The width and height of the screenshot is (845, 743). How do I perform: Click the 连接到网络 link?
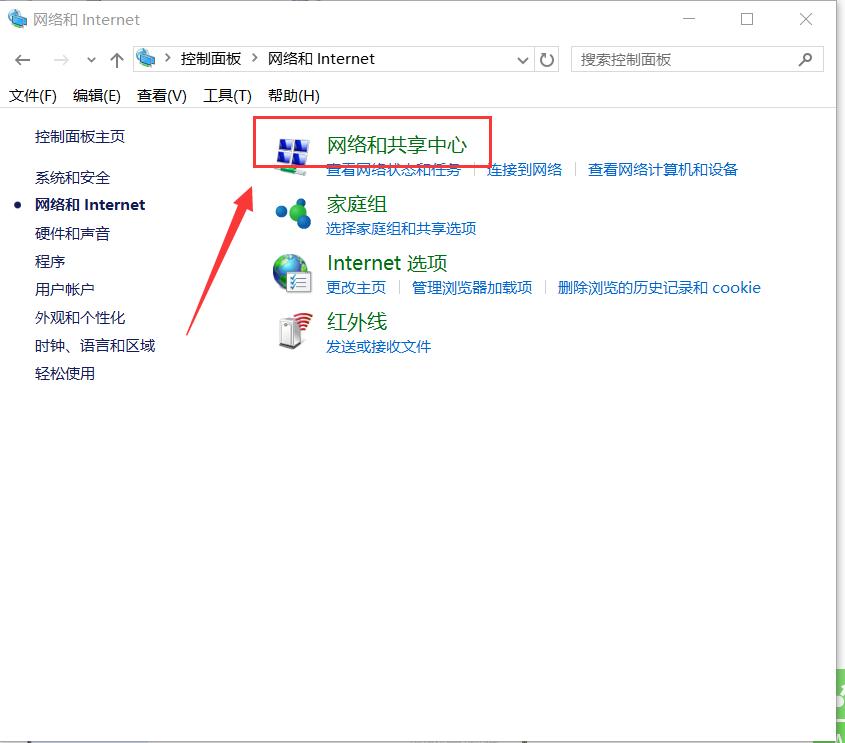point(525,169)
